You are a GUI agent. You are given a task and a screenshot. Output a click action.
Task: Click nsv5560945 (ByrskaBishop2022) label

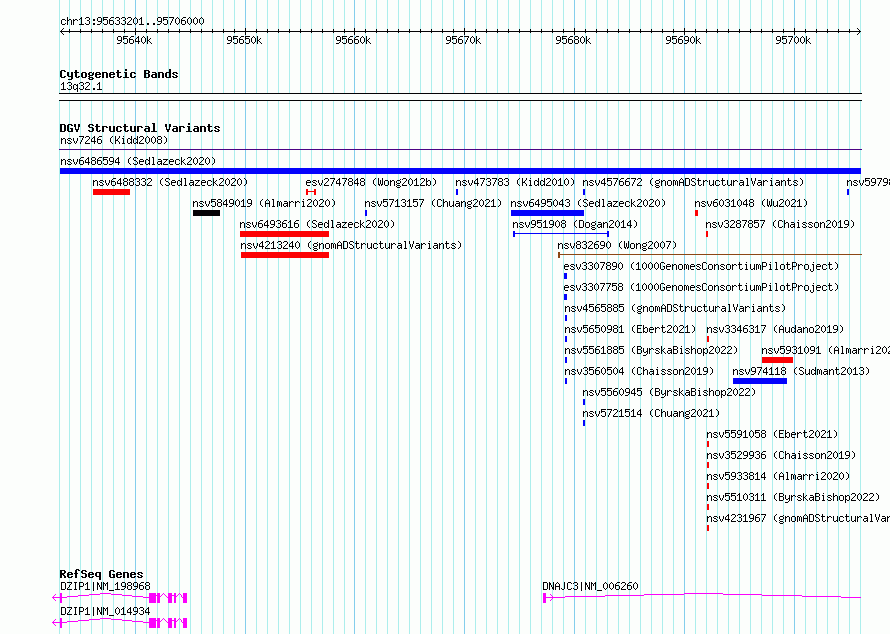[x=669, y=392]
